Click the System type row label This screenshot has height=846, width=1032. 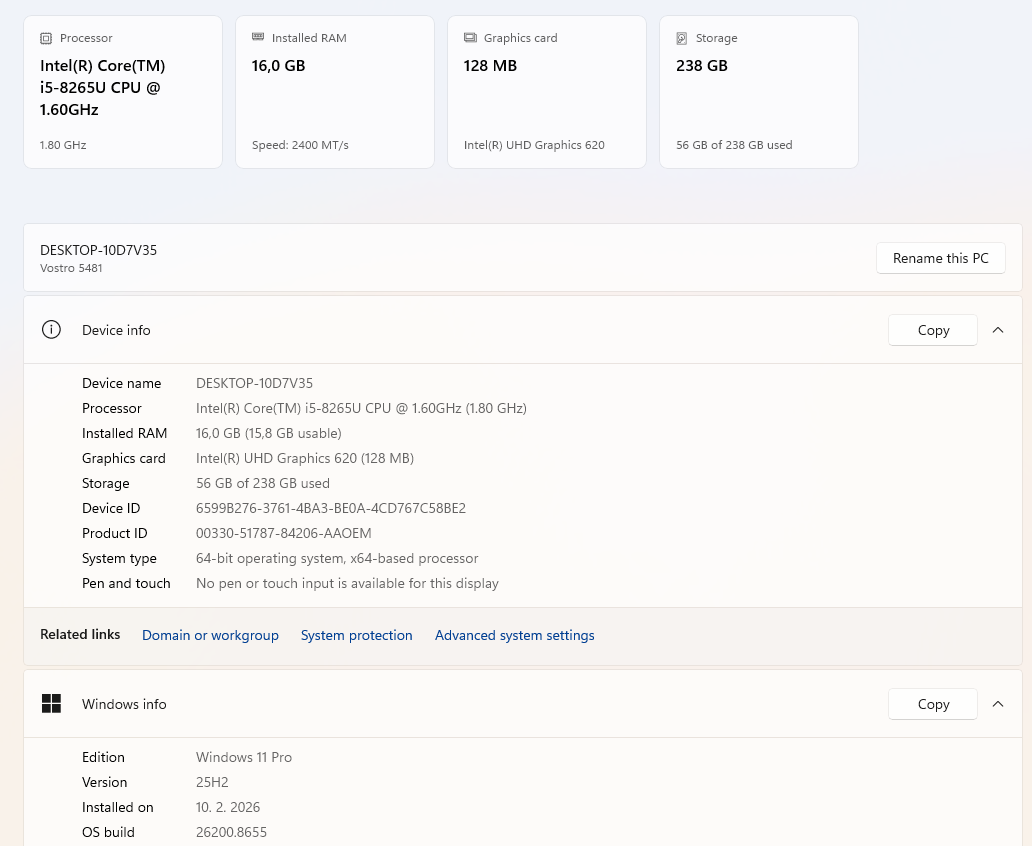[119, 558]
